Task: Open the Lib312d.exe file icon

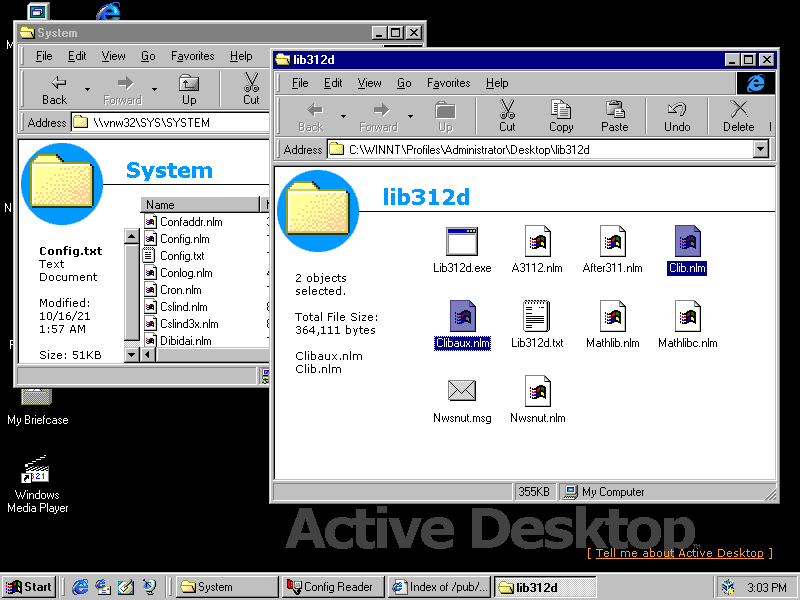Action: [462, 241]
